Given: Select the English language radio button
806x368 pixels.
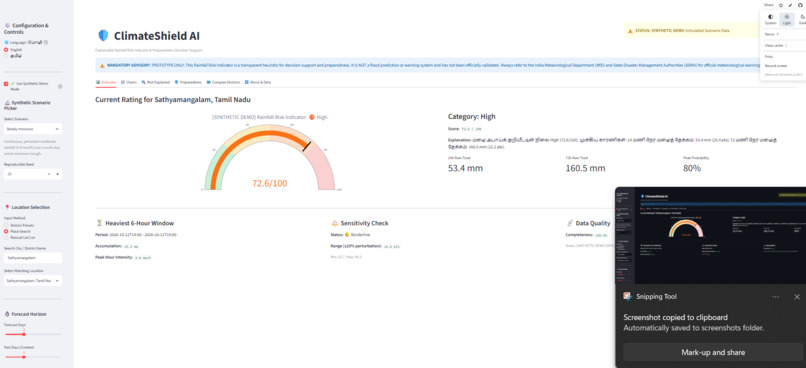Looking at the screenshot, I should 6,50.
